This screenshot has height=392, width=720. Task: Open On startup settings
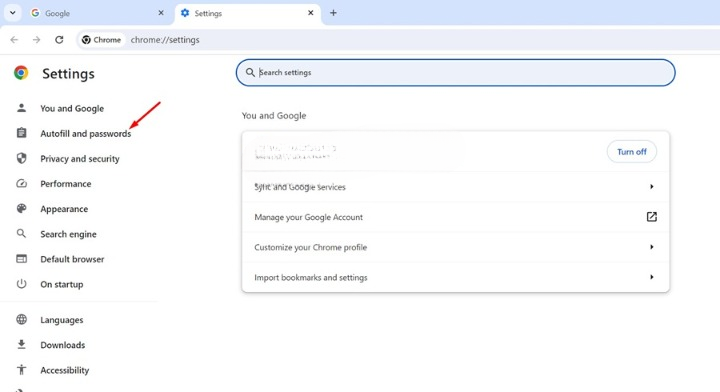coord(62,284)
